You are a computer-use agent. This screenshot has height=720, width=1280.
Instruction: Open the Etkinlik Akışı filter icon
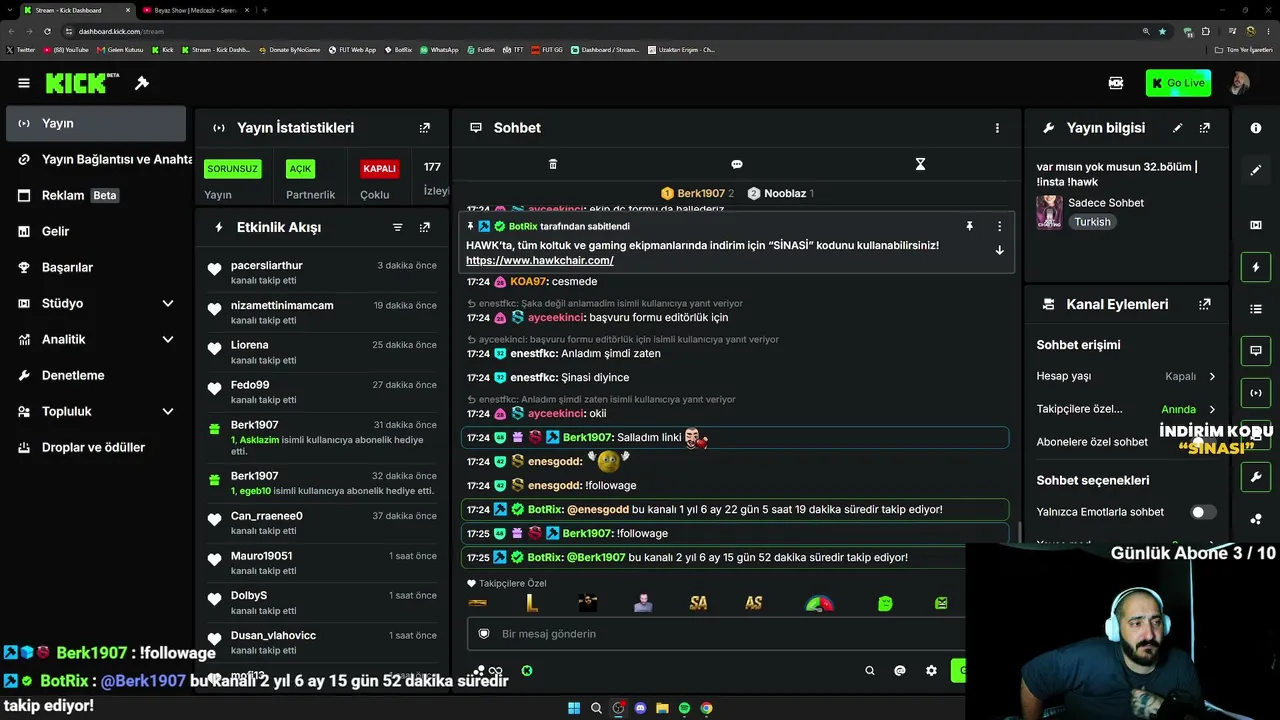[x=398, y=228]
